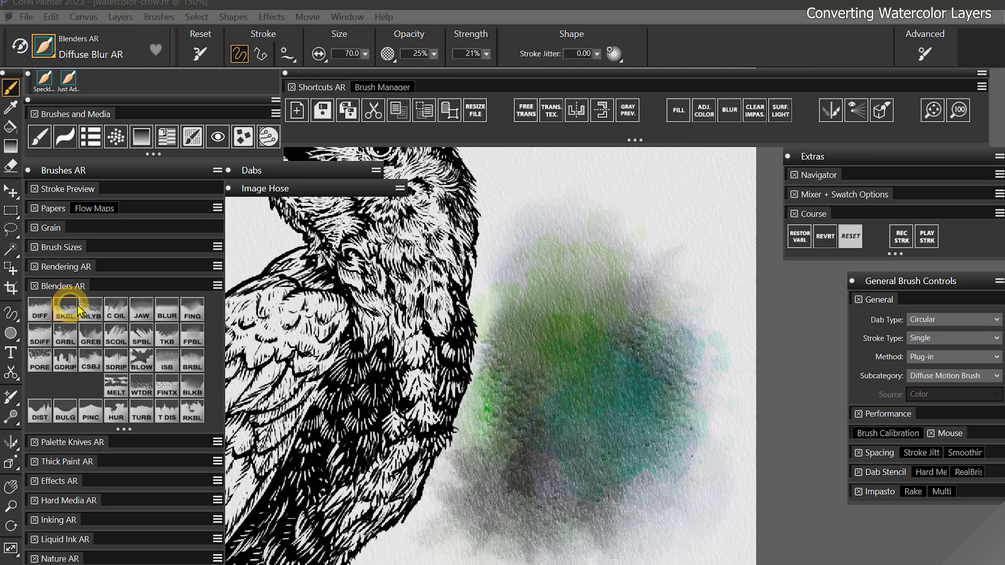Viewport: 1005px width, 565px height.
Task: Select the Brush tool in the toolbox
Action: coord(11,88)
